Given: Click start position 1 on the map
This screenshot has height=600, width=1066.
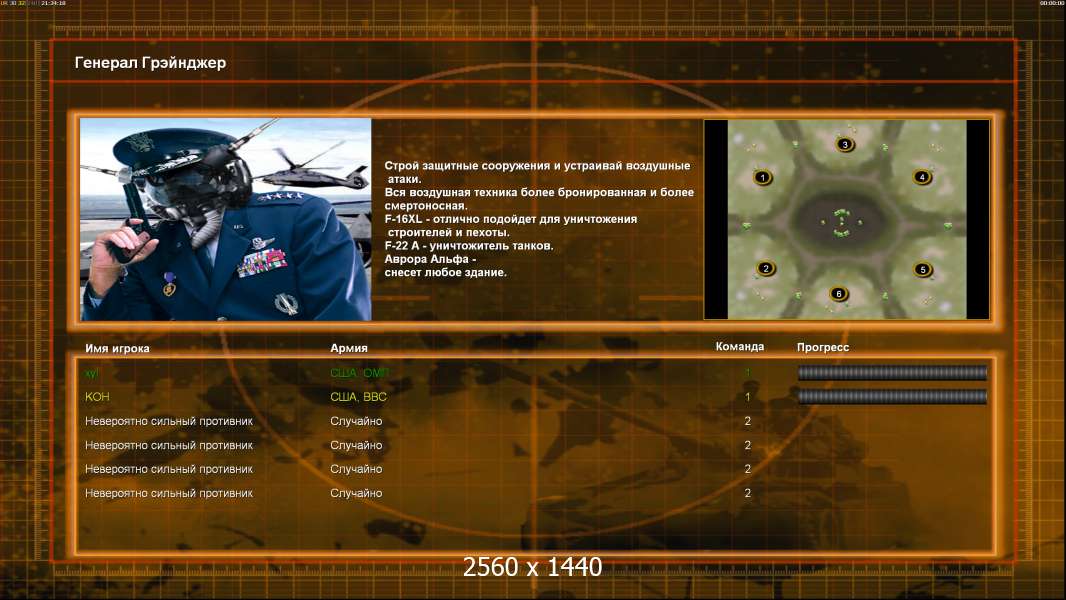Looking at the screenshot, I should coord(763,178).
